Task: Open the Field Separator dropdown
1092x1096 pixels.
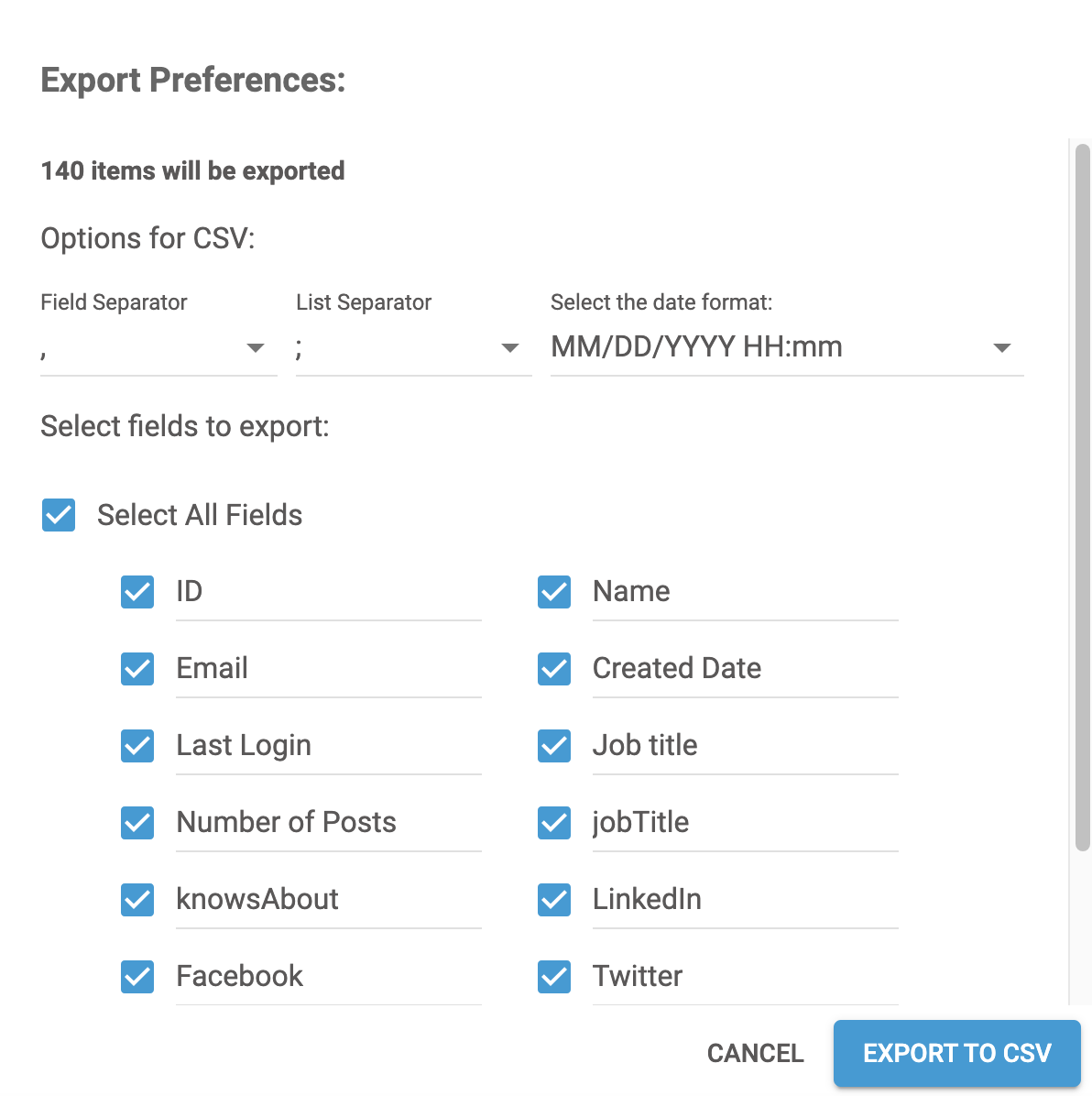Action: tap(158, 348)
